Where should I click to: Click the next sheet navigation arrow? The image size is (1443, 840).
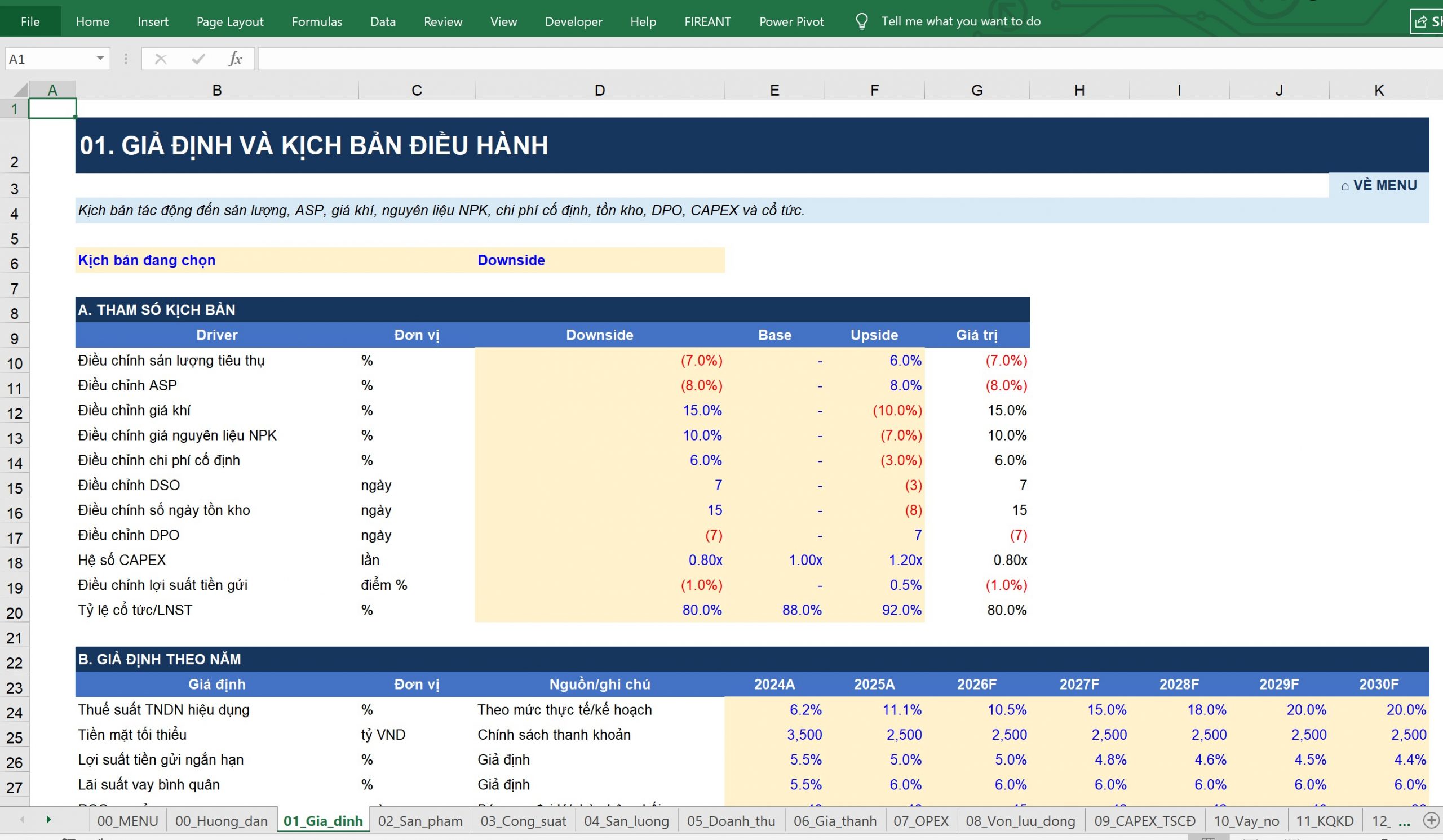(48, 819)
